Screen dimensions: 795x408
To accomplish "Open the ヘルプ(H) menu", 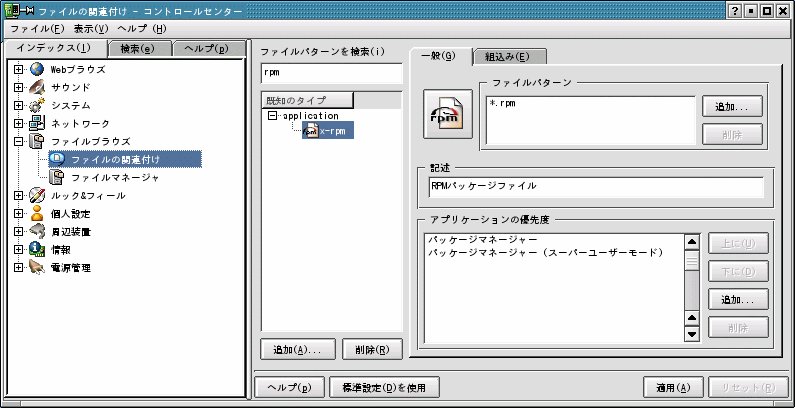I will tap(141, 29).
